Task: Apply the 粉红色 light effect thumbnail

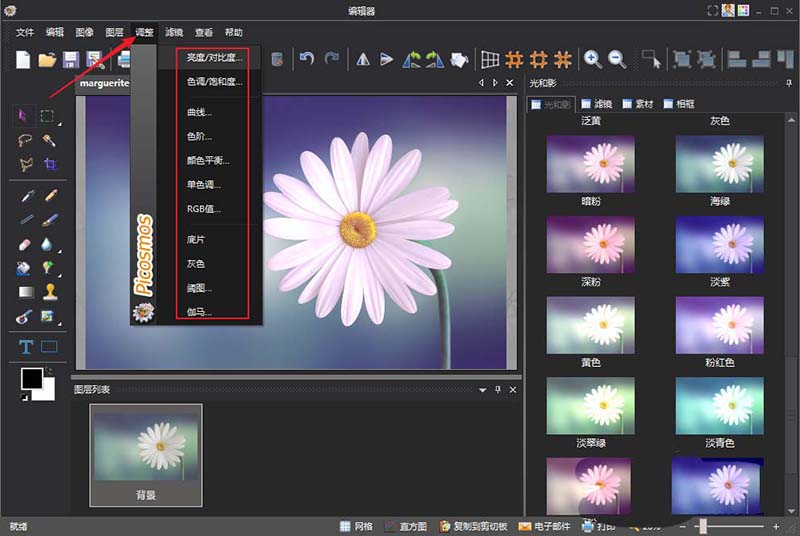Action: pyautogui.click(x=719, y=325)
